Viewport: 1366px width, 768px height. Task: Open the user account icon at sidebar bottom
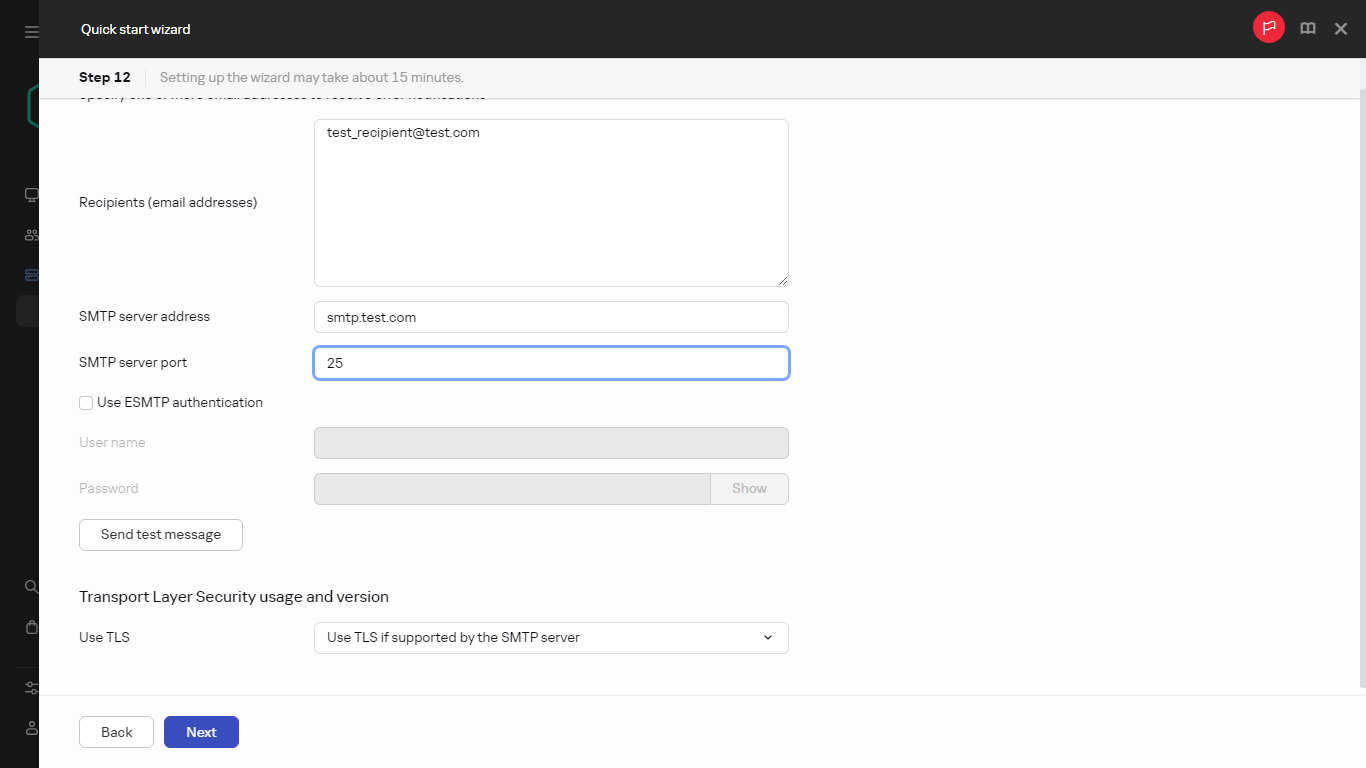pyautogui.click(x=31, y=728)
